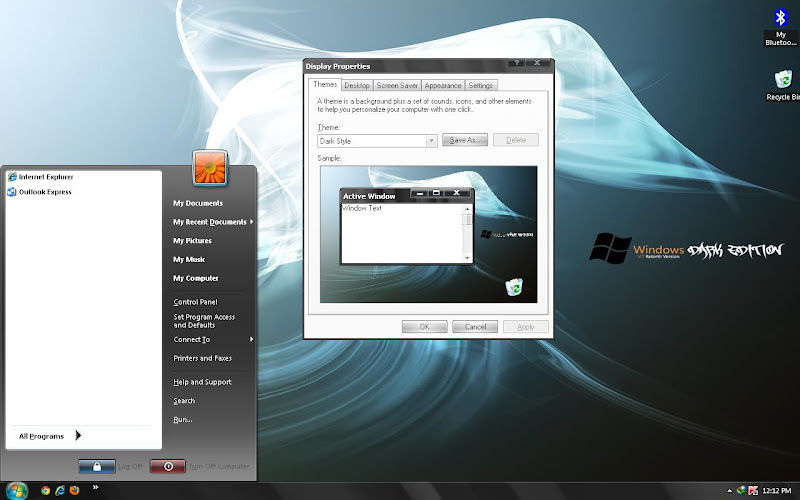Switch to the Themes tab
This screenshot has width=800, height=500.
325,85
